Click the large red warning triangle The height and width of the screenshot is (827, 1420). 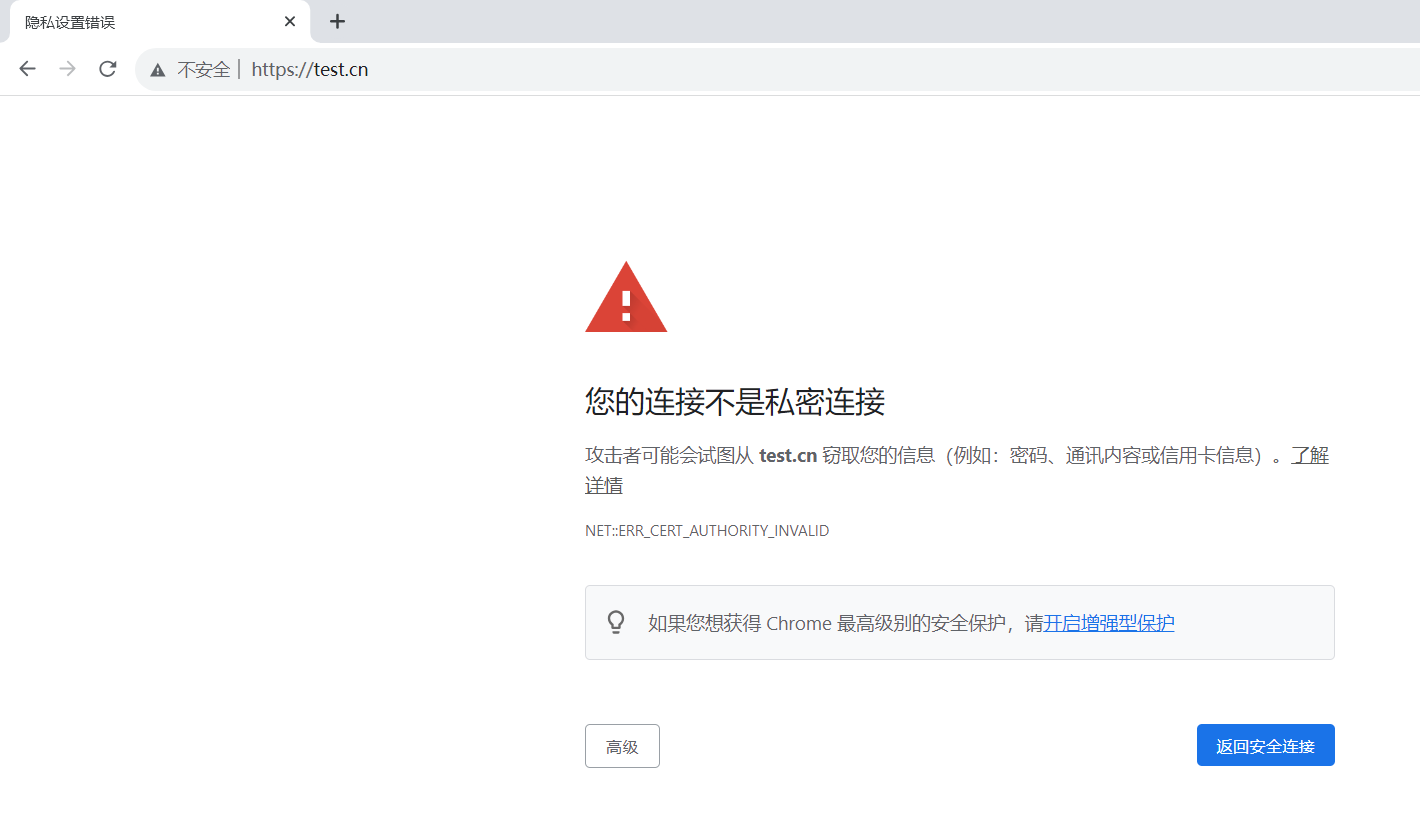click(x=626, y=298)
